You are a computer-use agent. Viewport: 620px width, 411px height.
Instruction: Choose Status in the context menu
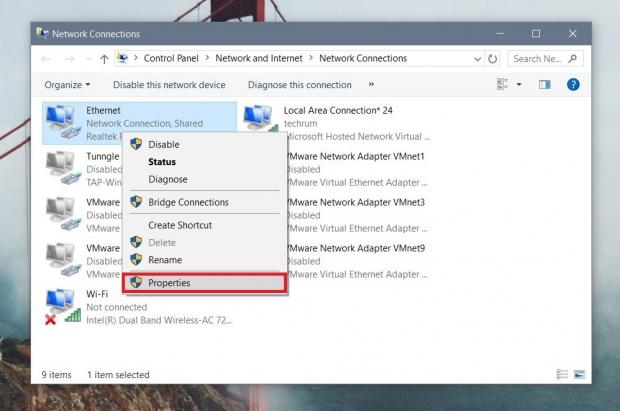[x=162, y=161]
